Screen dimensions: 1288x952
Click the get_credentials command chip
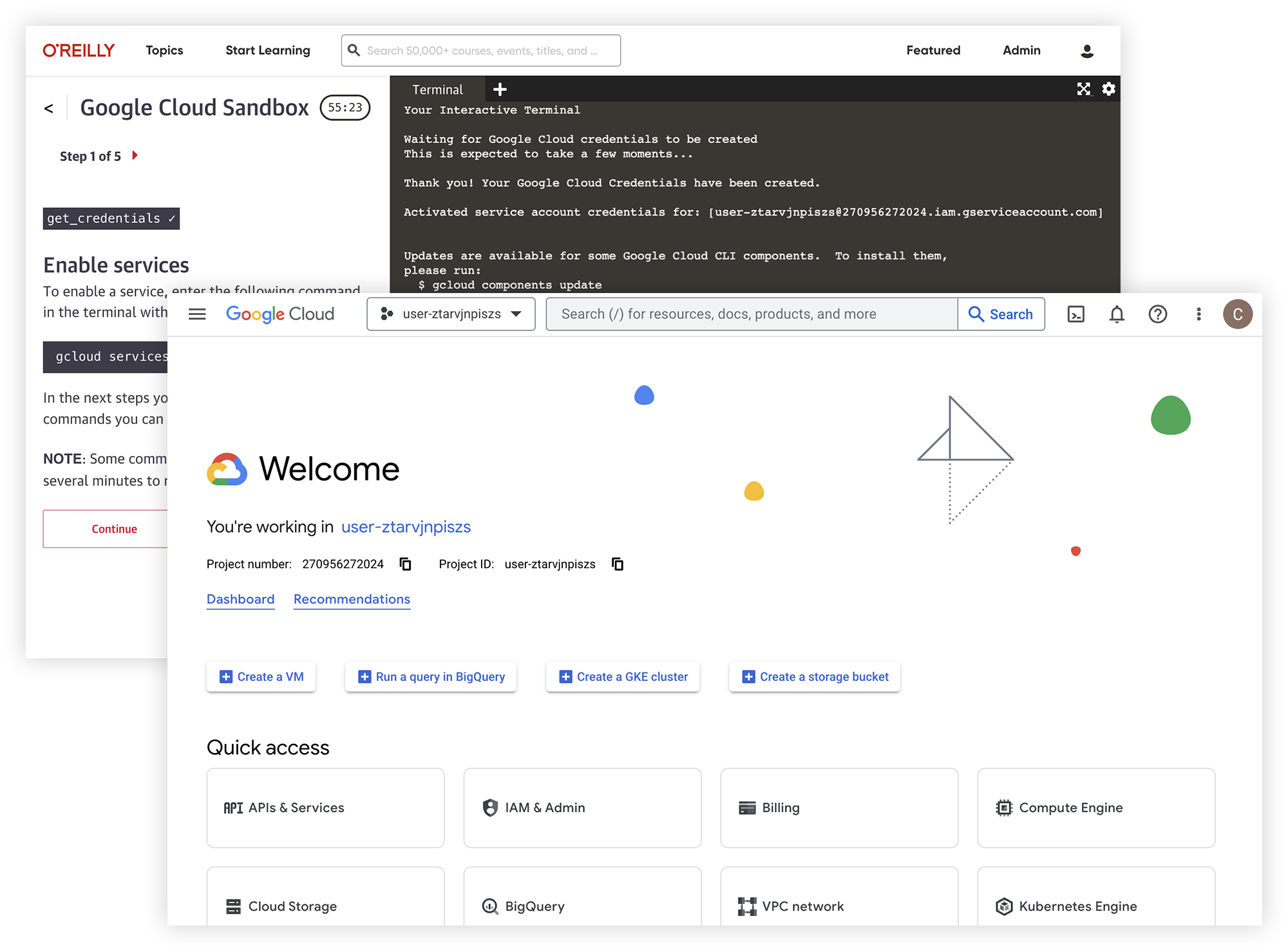[111, 218]
